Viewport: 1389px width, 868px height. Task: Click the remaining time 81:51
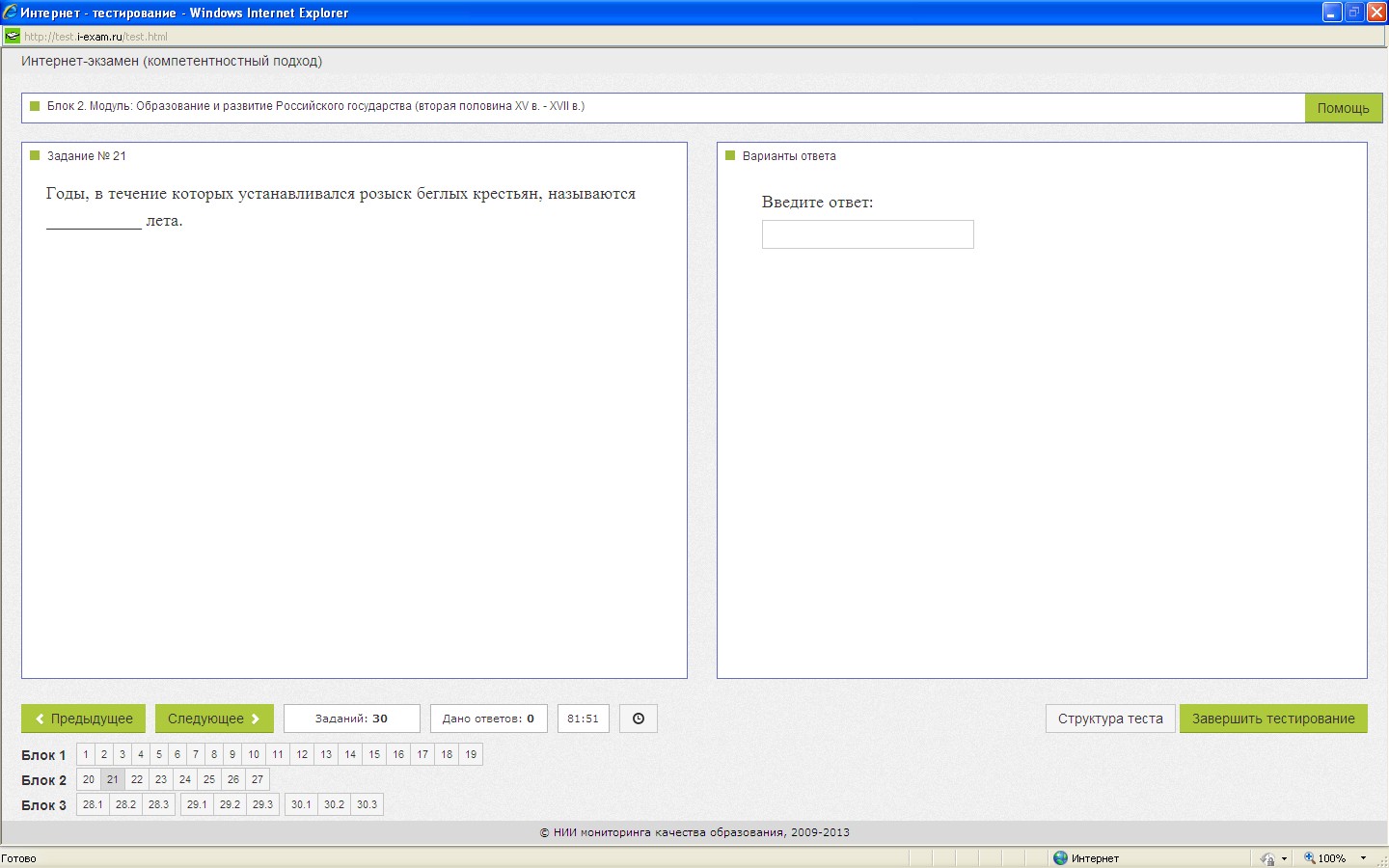pos(583,719)
